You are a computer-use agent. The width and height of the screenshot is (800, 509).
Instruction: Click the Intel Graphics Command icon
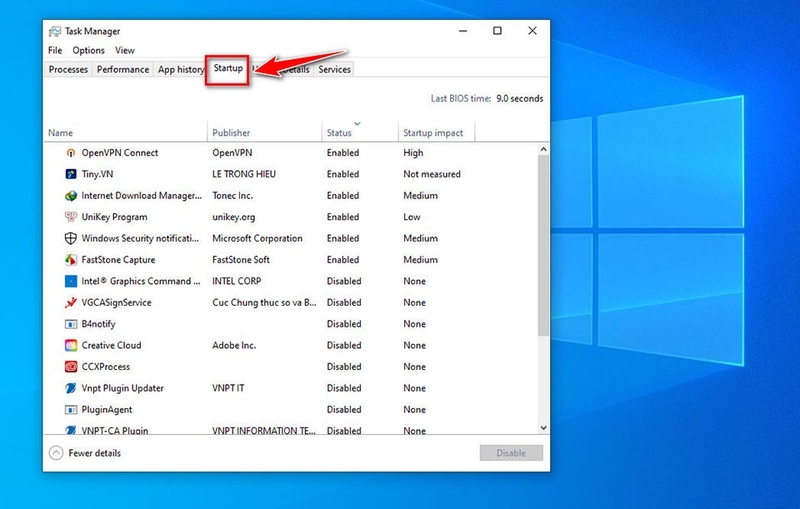coord(71,281)
